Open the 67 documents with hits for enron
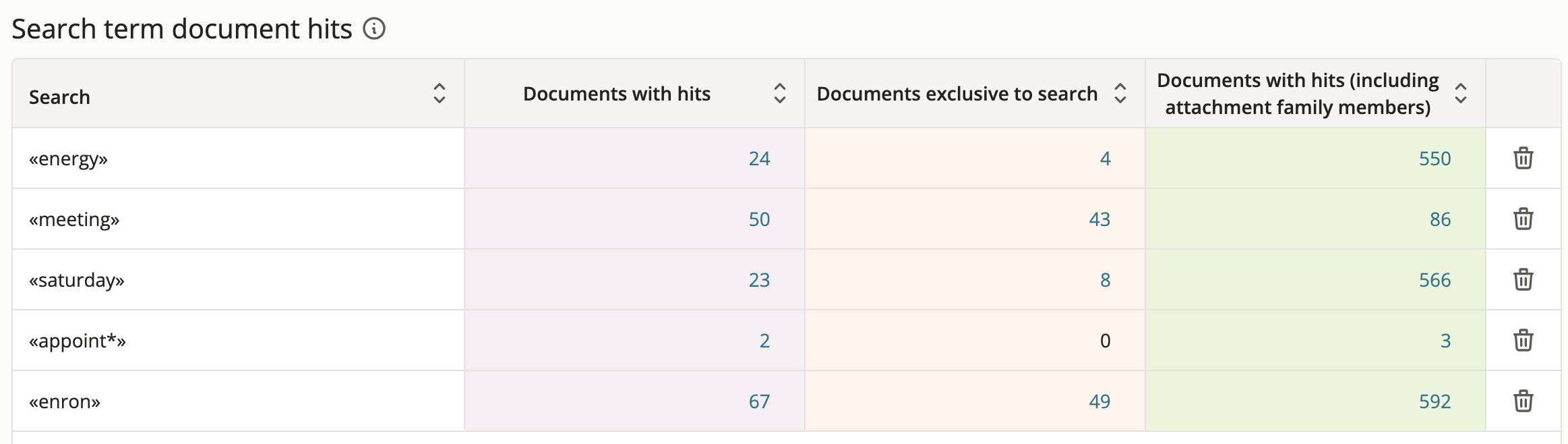Viewport: 1568px width, 444px height. pos(759,401)
